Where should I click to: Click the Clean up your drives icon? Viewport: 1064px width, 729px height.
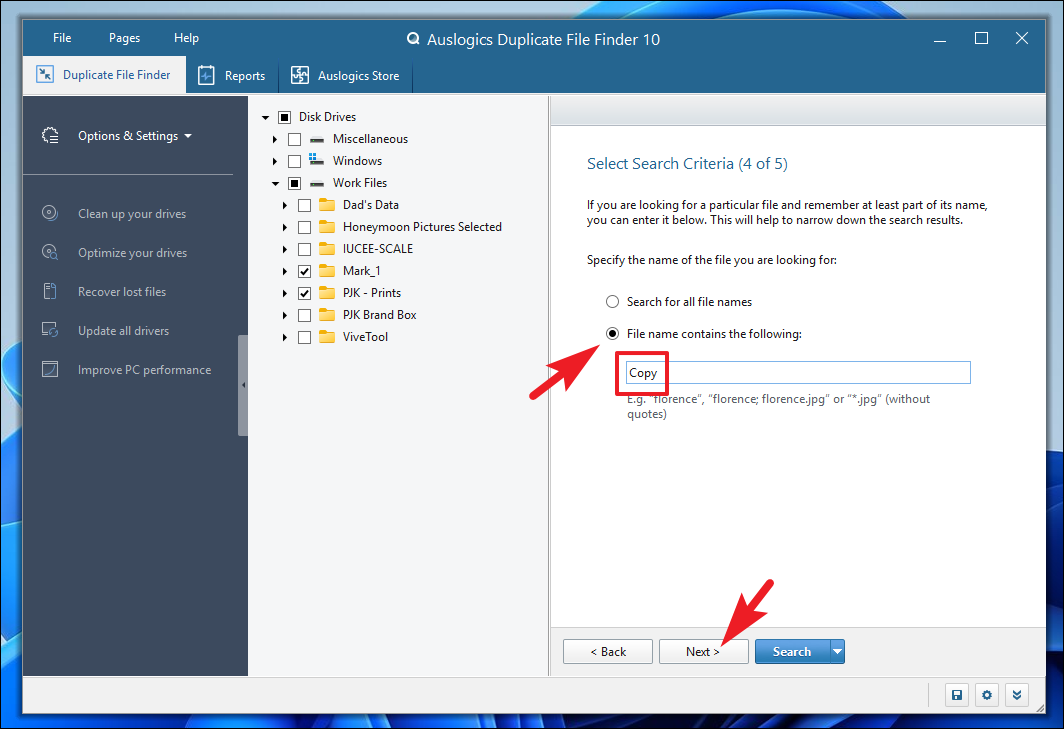(x=50, y=213)
